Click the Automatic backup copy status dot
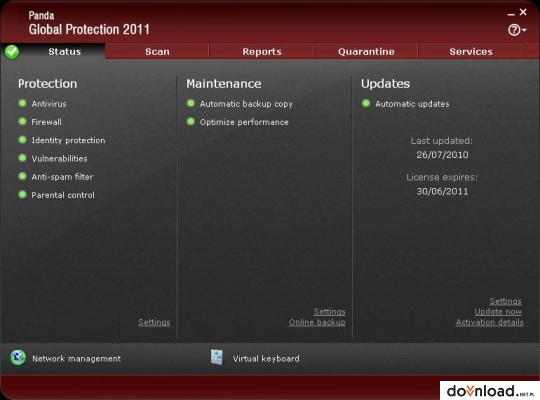The width and height of the screenshot is (540, 400). tap(191, 103)
